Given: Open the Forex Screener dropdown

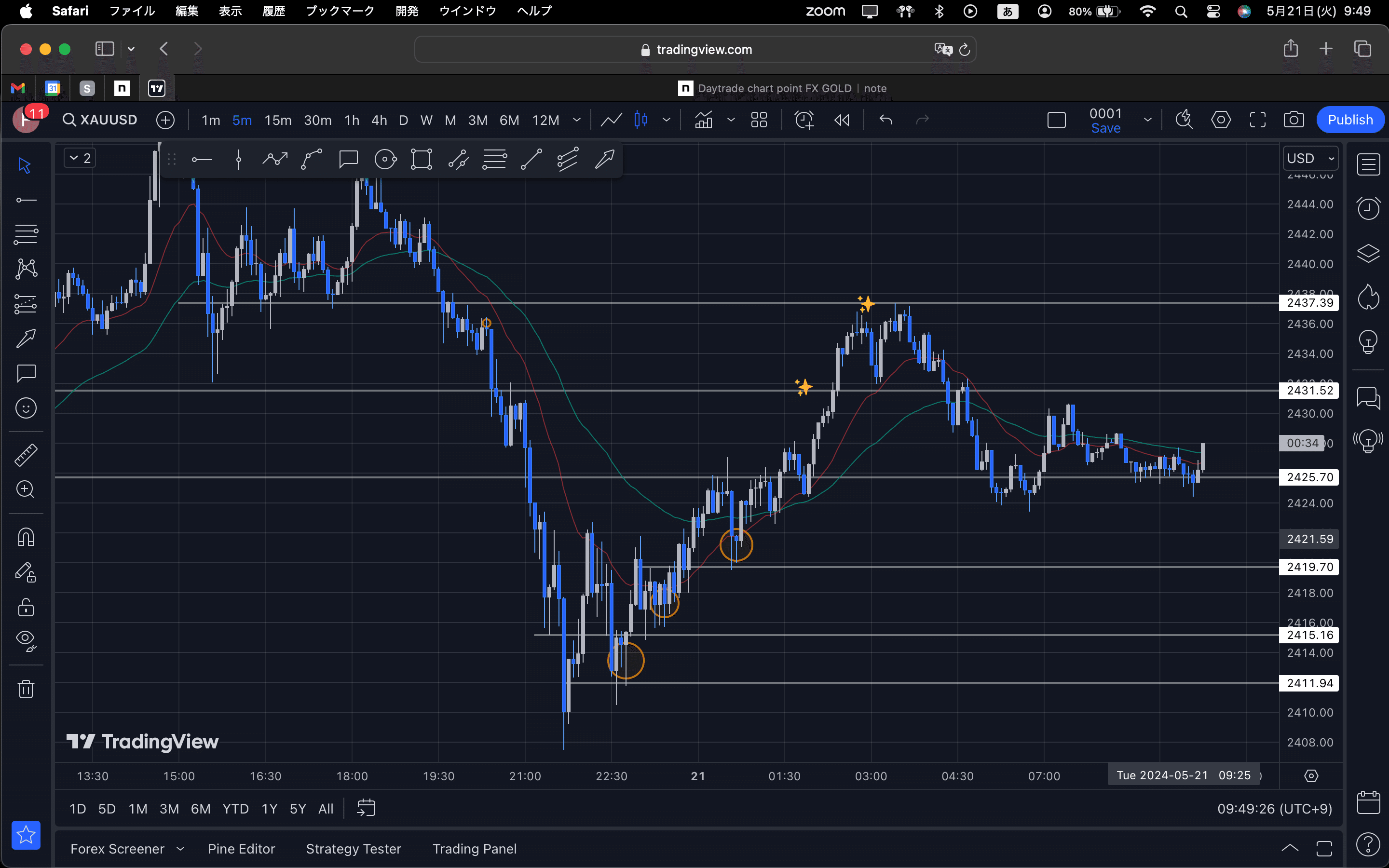Looking at the screenshot, I should pos(127,849).
